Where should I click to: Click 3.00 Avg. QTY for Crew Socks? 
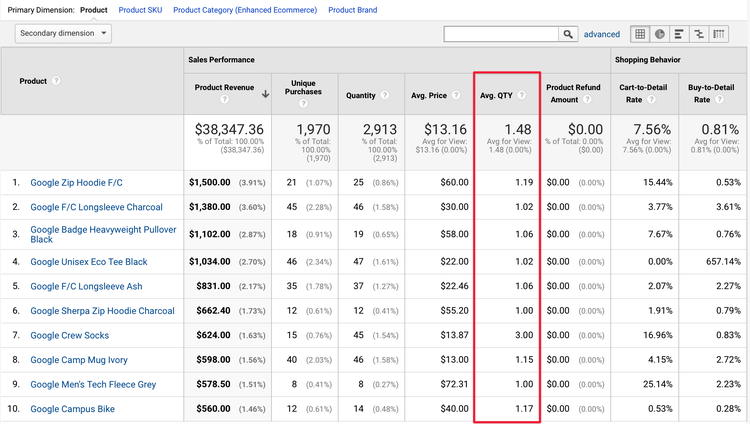coord(524,335)
